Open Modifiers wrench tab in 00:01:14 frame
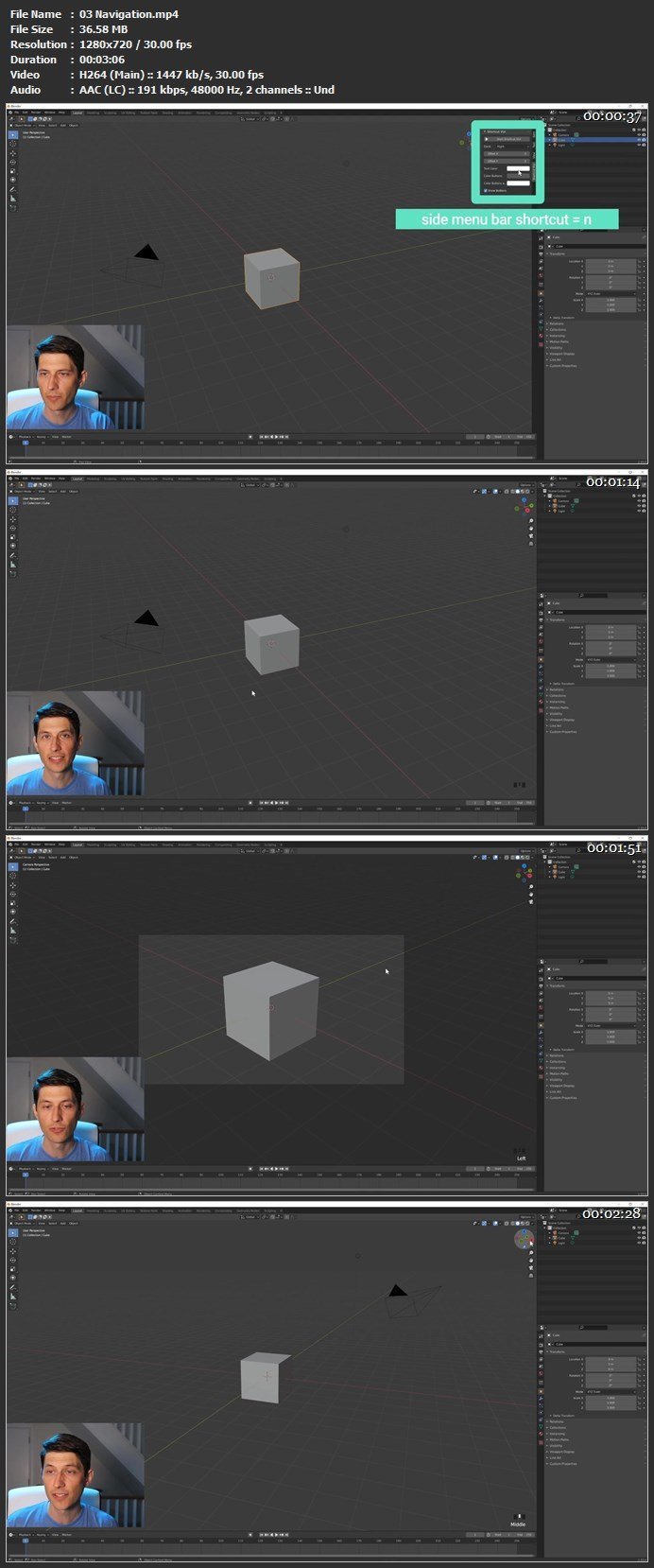The height and width of the screenshot is (1568, 654). coord(541,667)
